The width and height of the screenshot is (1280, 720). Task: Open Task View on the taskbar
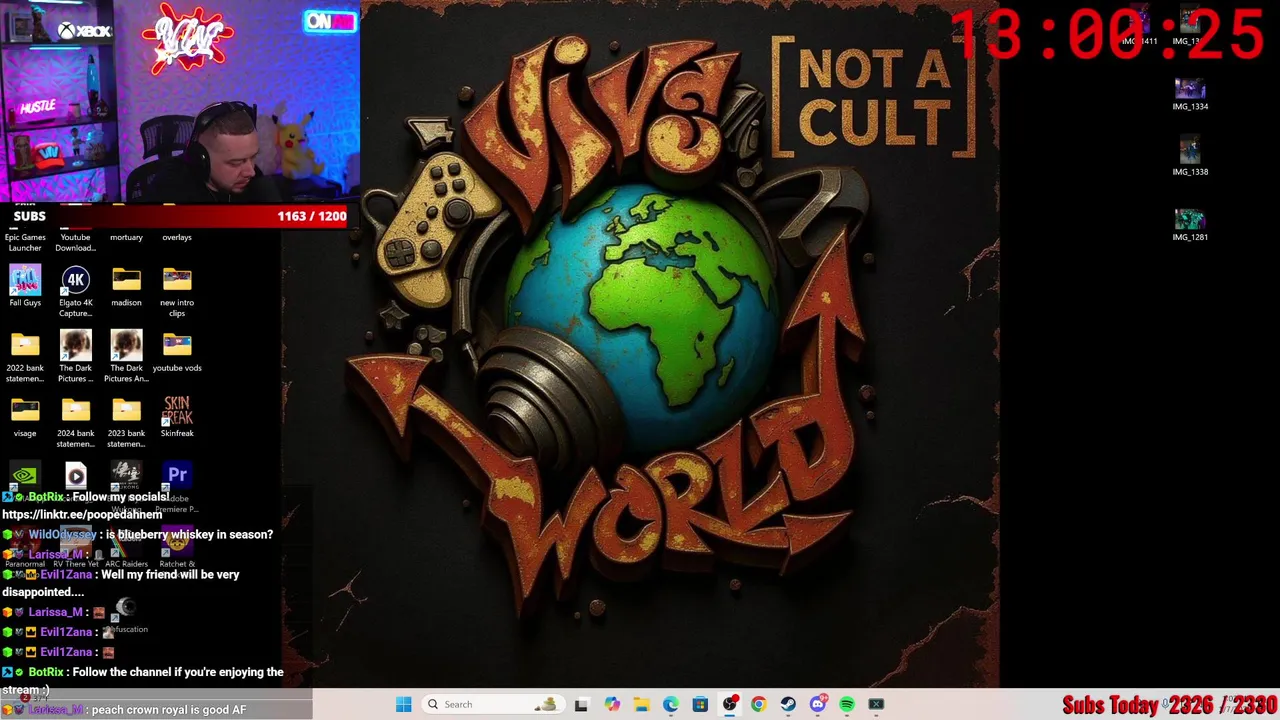[x=581, y=704]
